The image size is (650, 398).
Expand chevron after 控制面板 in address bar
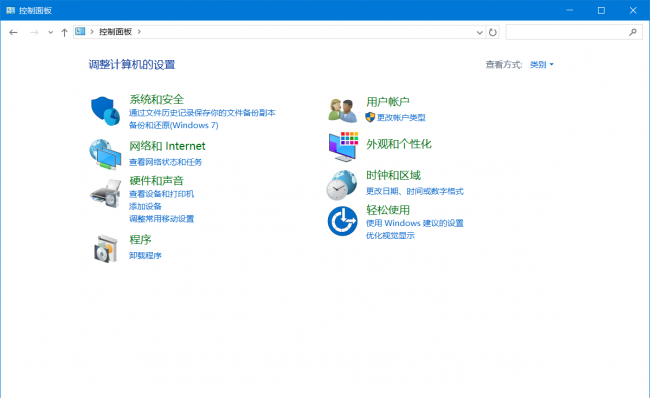click(139, 32)
